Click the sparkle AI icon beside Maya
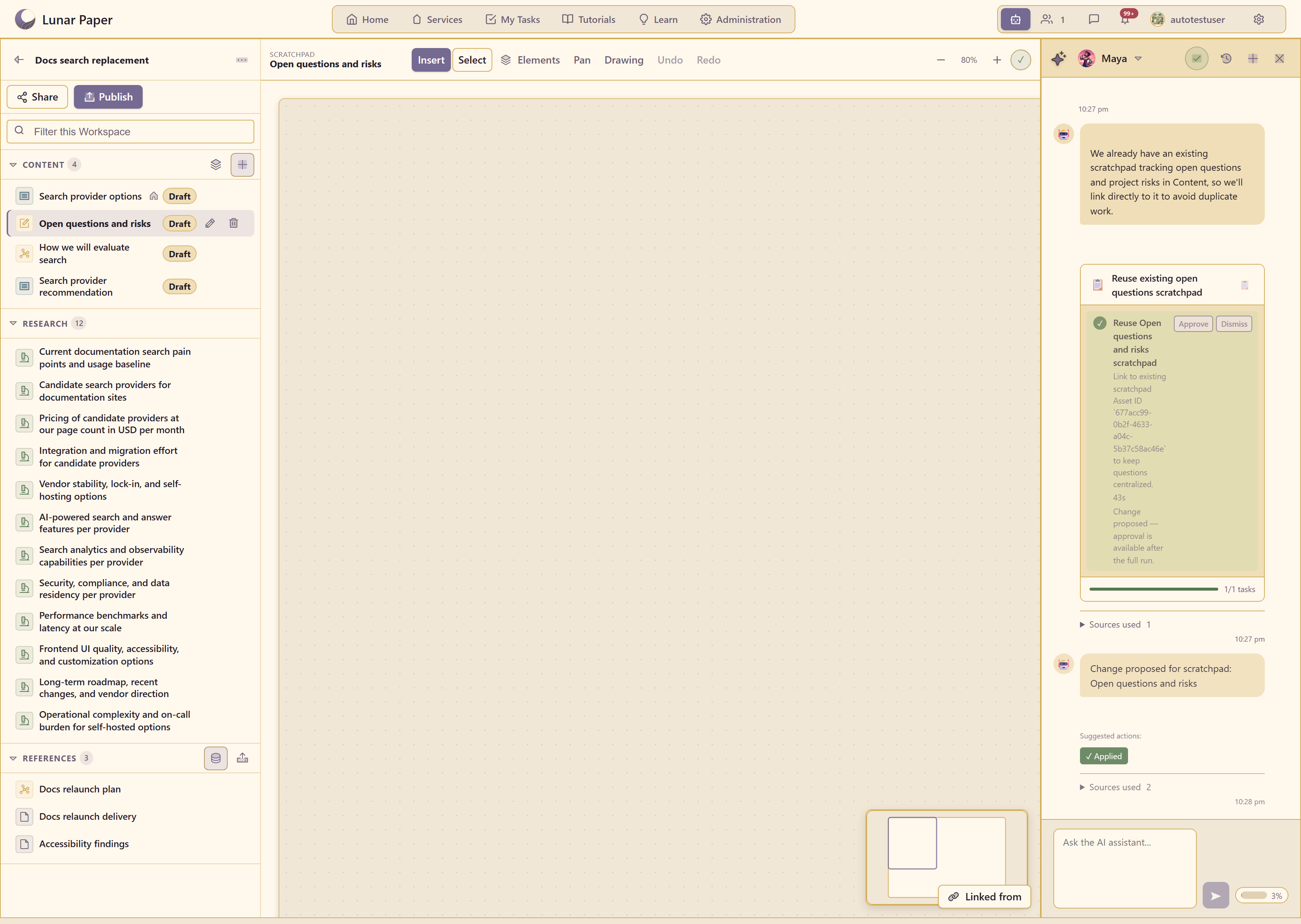This screenshot has height=924, width=1301. (x=1059, y=59)
